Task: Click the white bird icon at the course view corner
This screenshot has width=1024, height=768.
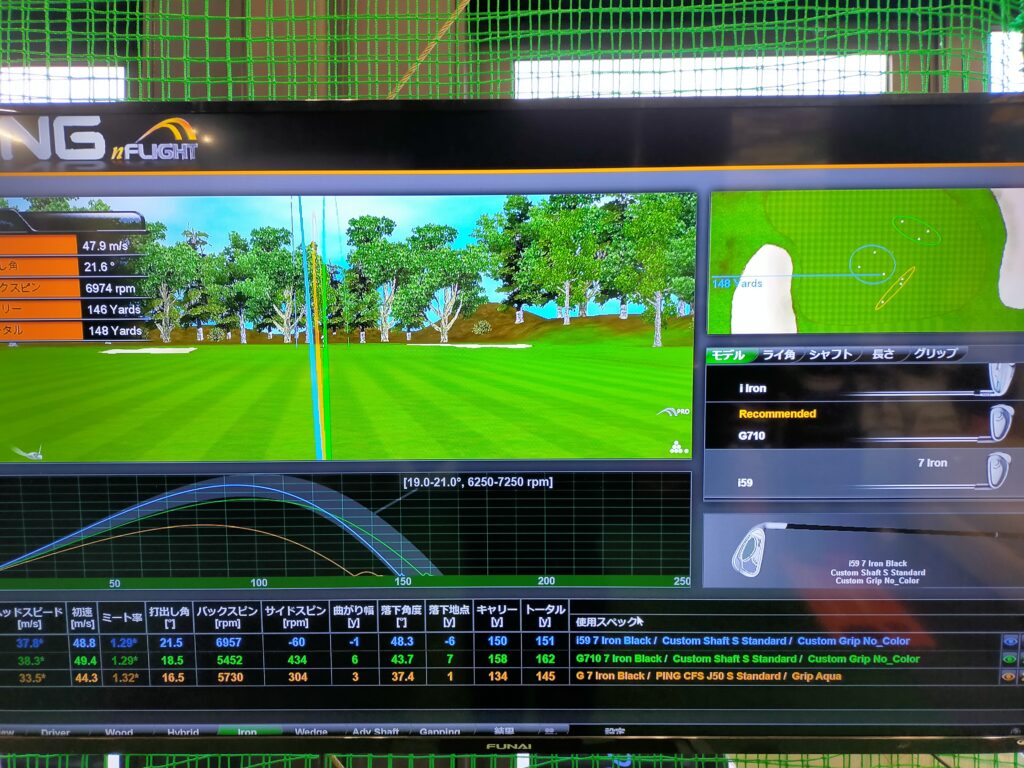Action: [x=27, y=452]
